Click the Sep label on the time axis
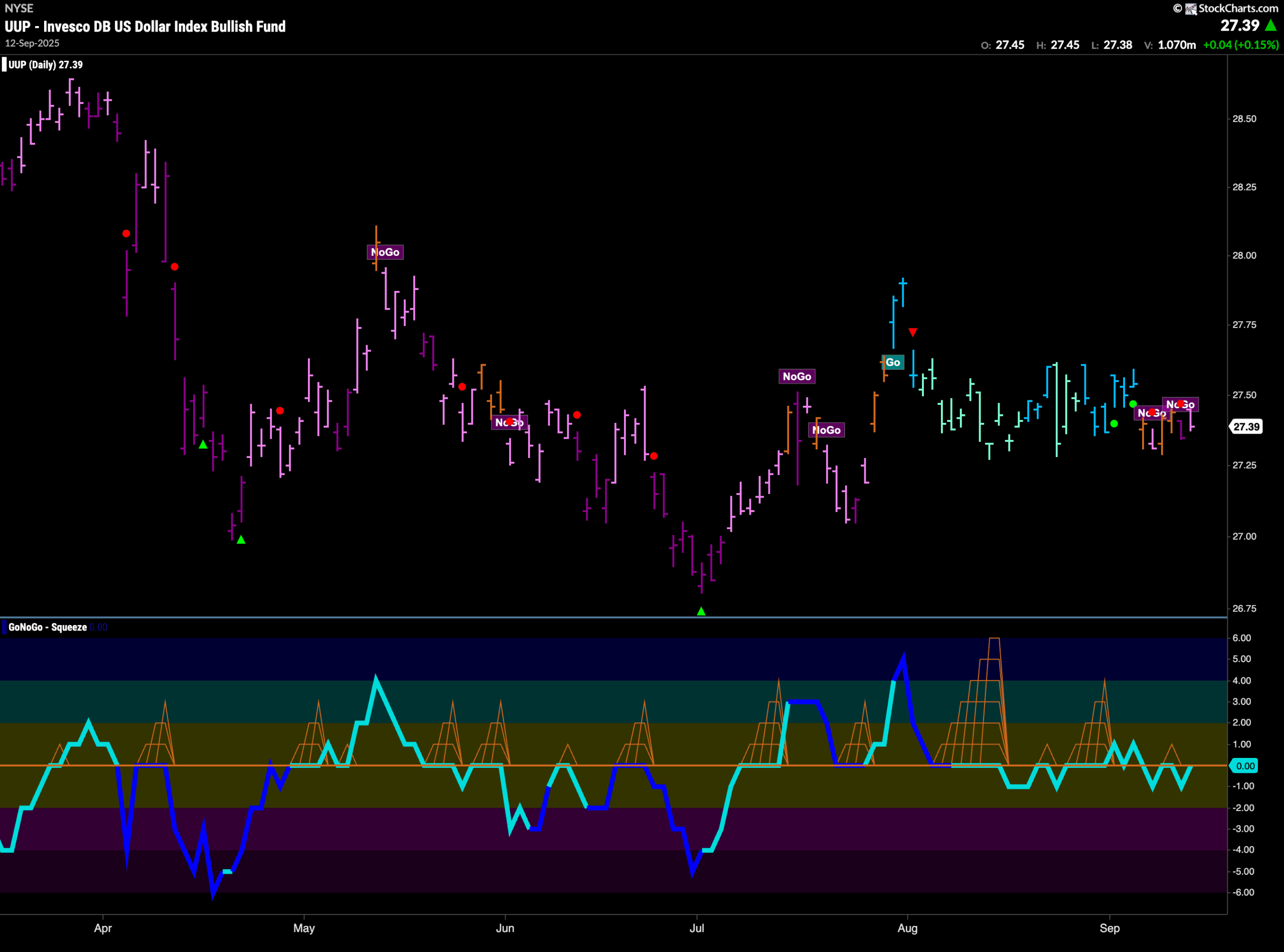The width and height of the screenshot is (1284, 952). point(1109,928)
